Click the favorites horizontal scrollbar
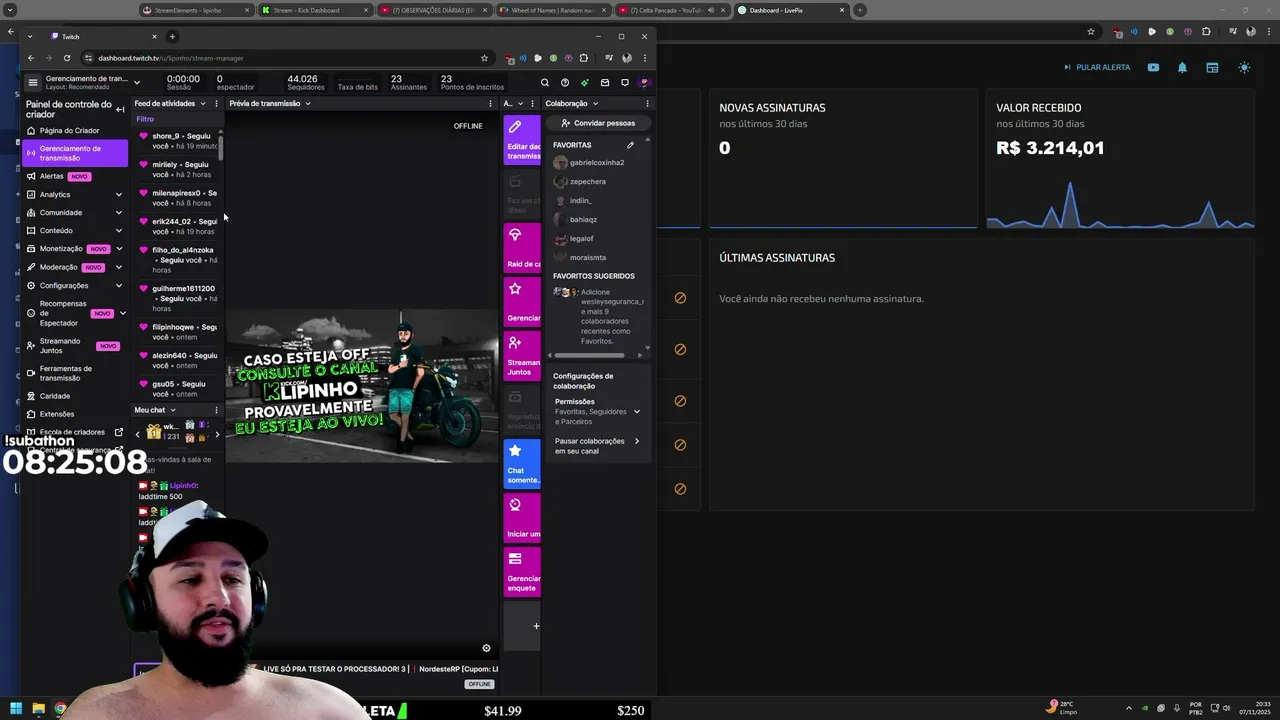Viewport: 1280px width, 720px height. [590, 354]
